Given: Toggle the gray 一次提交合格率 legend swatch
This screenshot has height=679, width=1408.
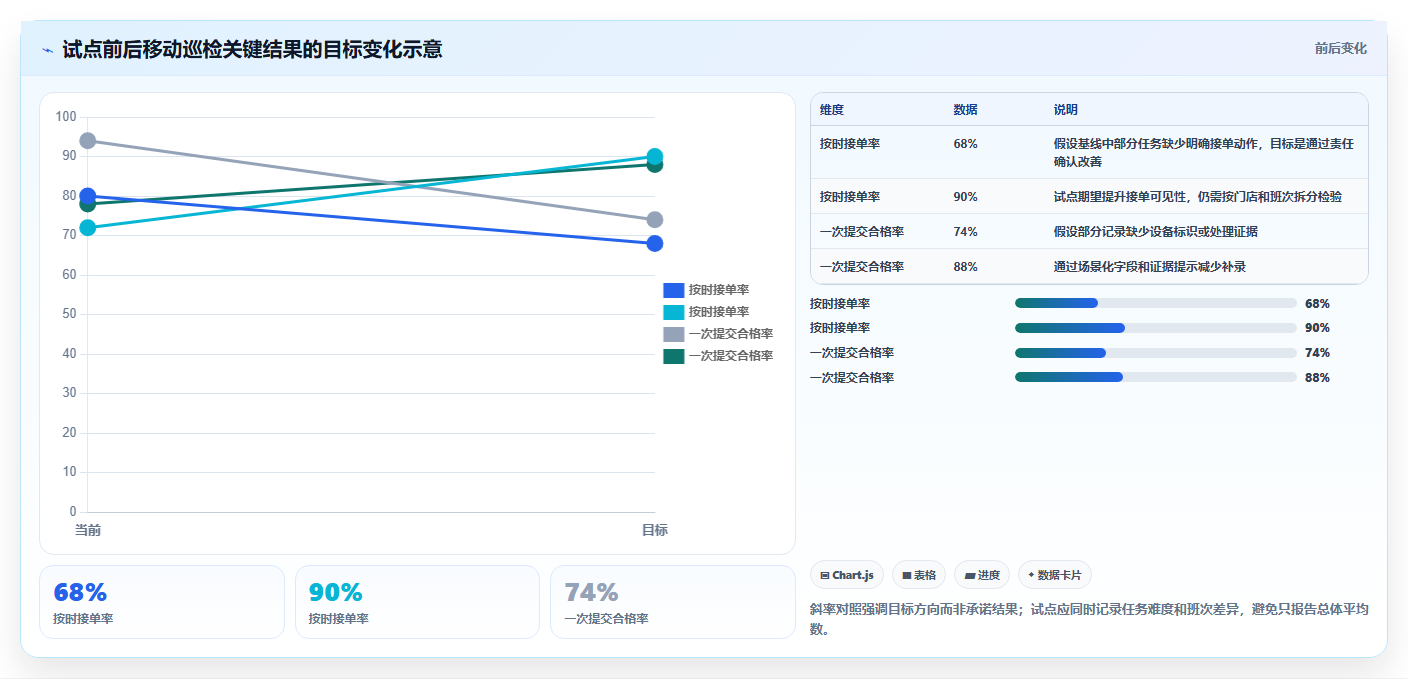Looking at the screenshot, I should click(x=674, y=334).
